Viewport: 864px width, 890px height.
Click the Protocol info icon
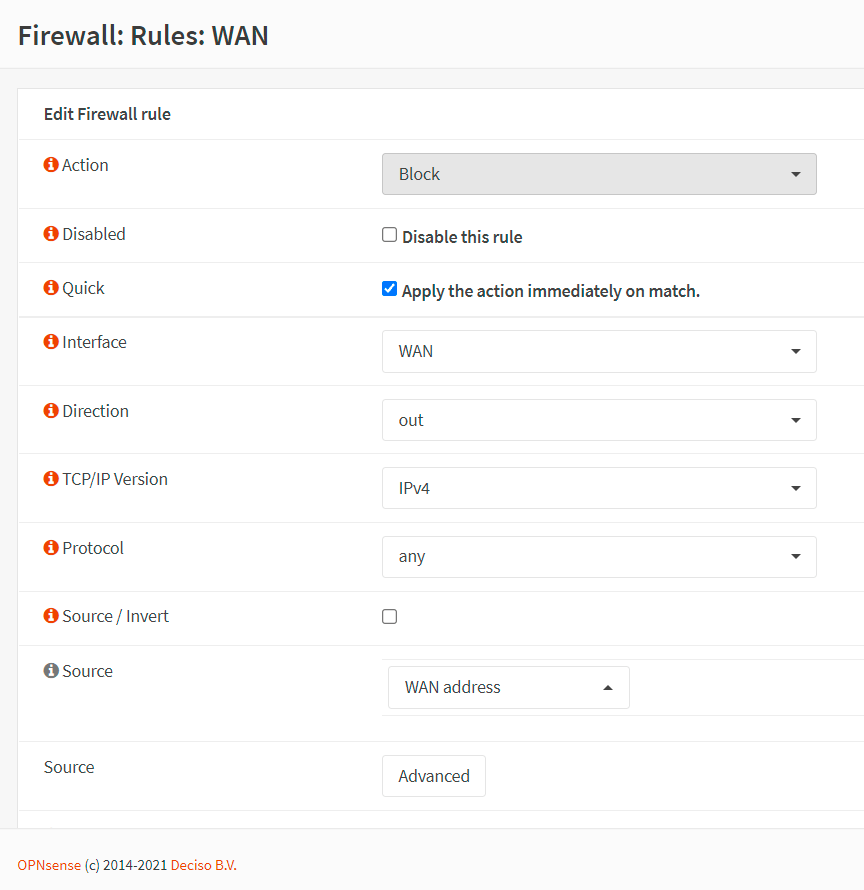click(51, 548)
